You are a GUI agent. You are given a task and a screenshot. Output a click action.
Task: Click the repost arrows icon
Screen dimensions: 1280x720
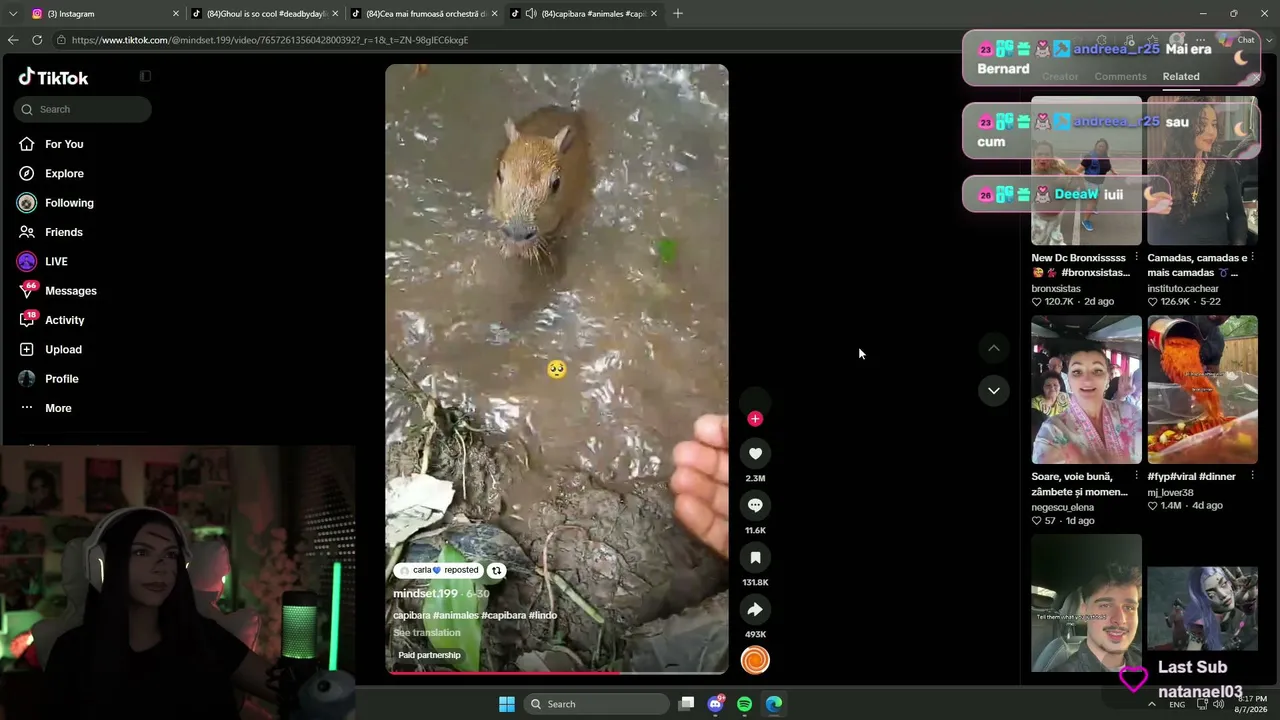496,570
